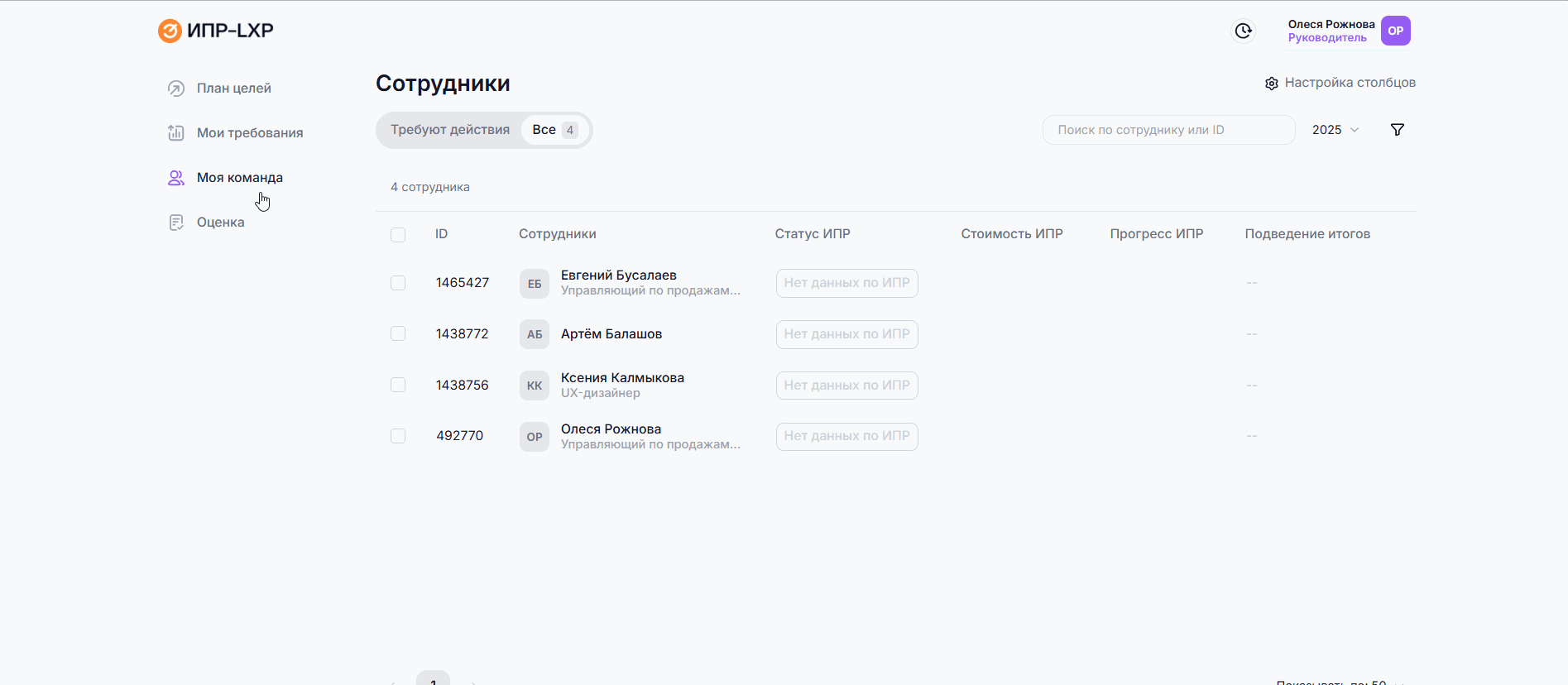
Task: Click the filter funnel icon
Action: [1398, 130]
